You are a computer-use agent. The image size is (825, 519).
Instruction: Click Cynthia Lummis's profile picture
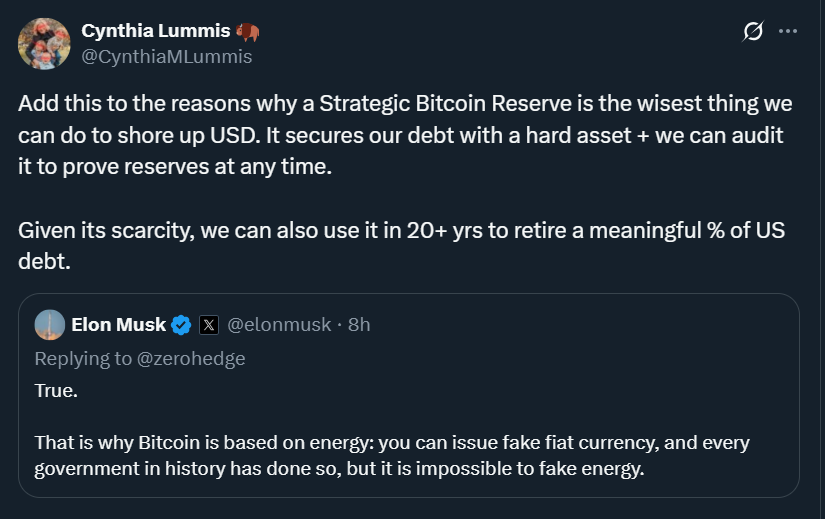coord(44,44)
